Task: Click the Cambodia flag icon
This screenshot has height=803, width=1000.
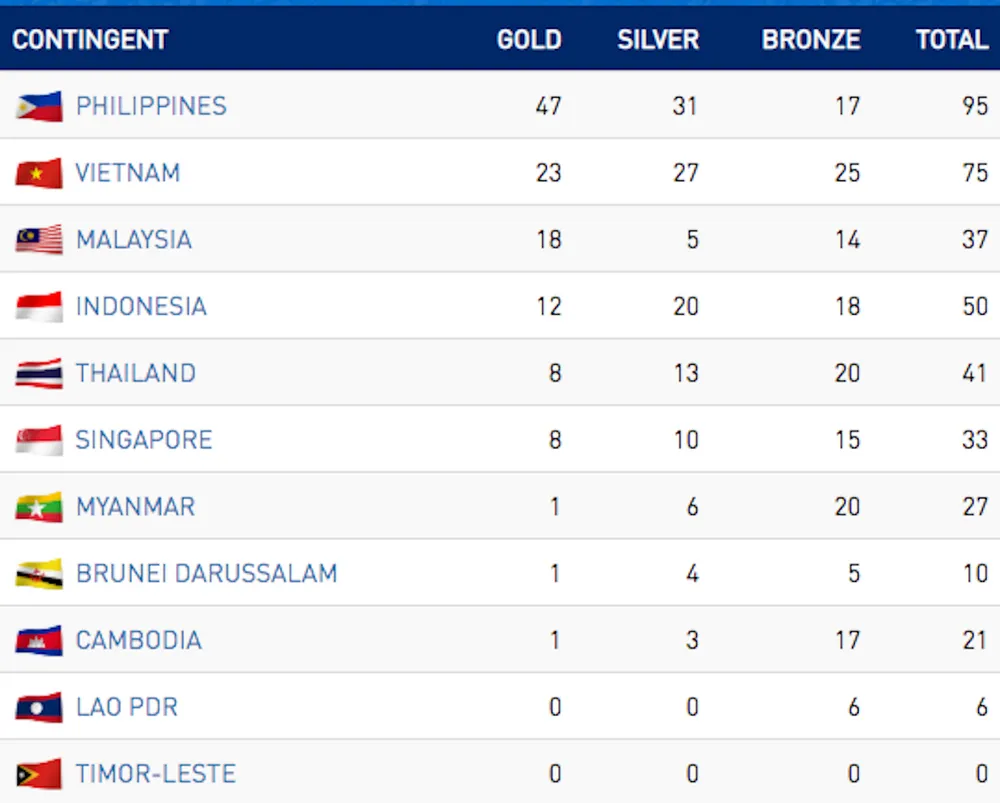Action: [x=39, y=640]
